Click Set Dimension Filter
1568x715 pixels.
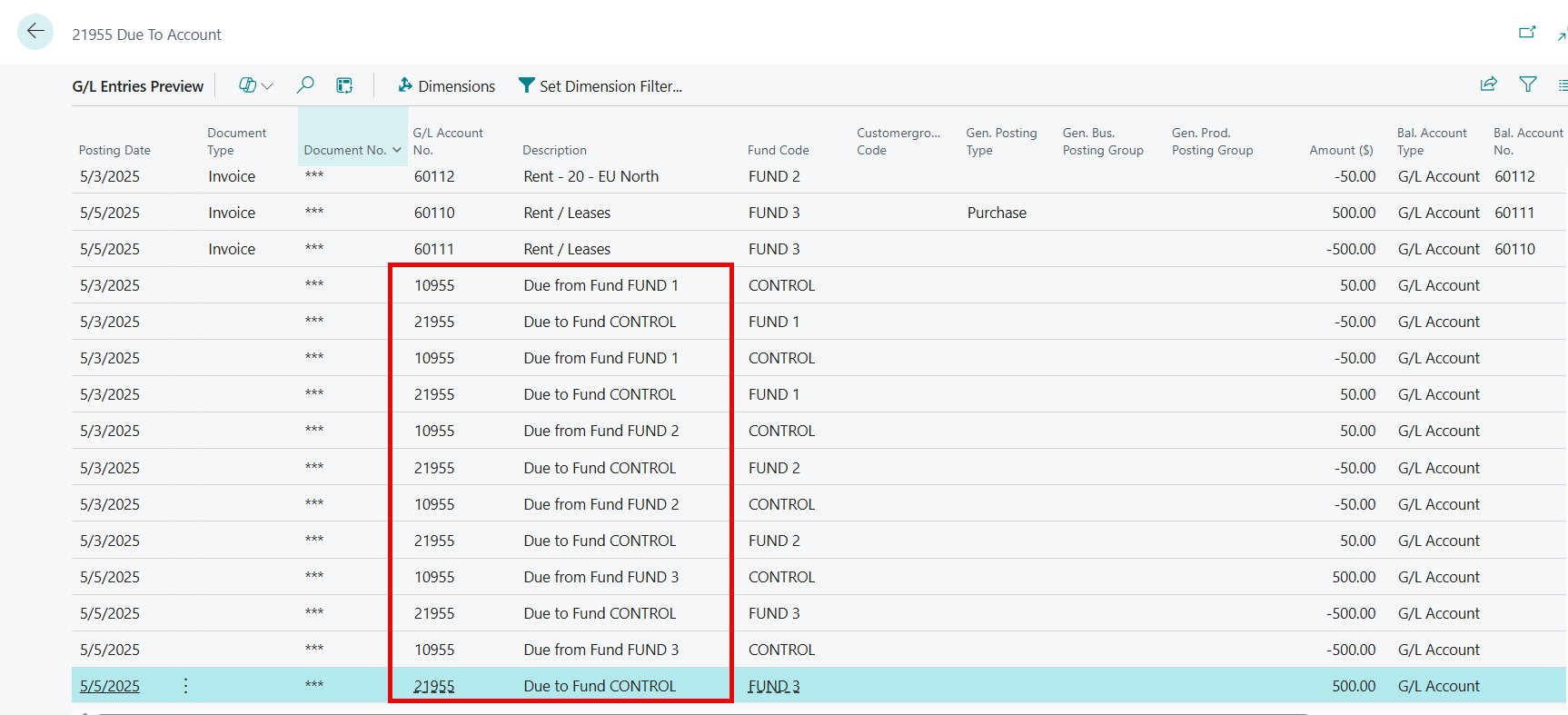pos(600,86)
